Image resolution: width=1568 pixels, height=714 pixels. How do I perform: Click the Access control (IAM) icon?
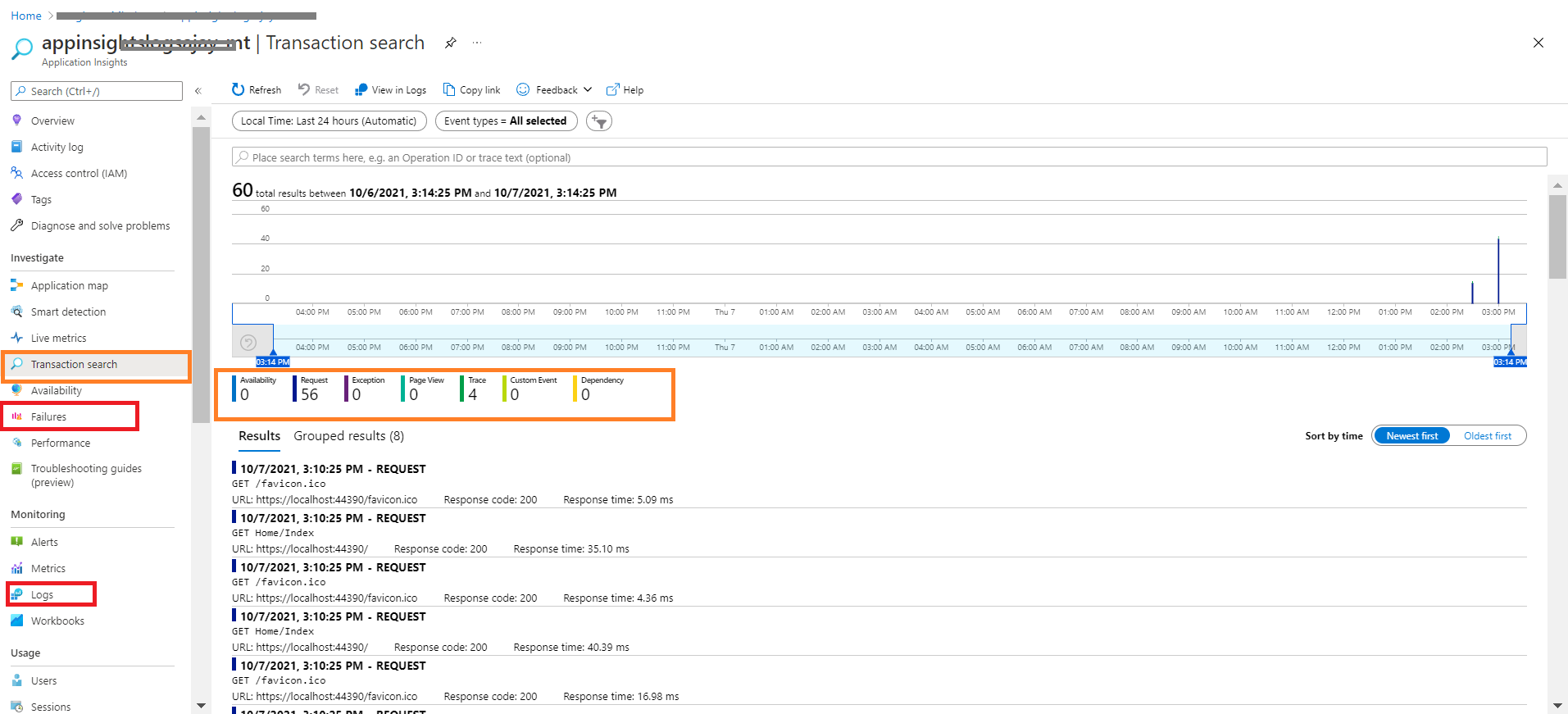[17, 173]
